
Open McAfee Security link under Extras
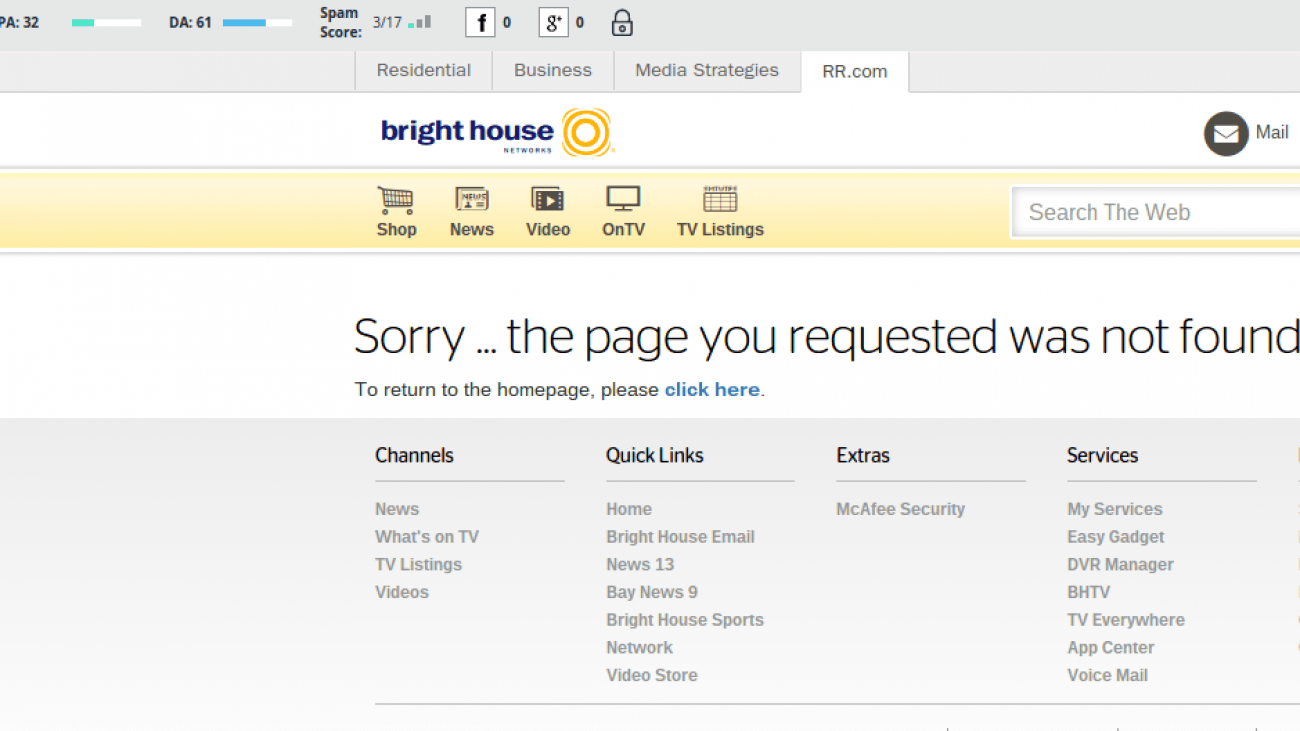(900, 509)
